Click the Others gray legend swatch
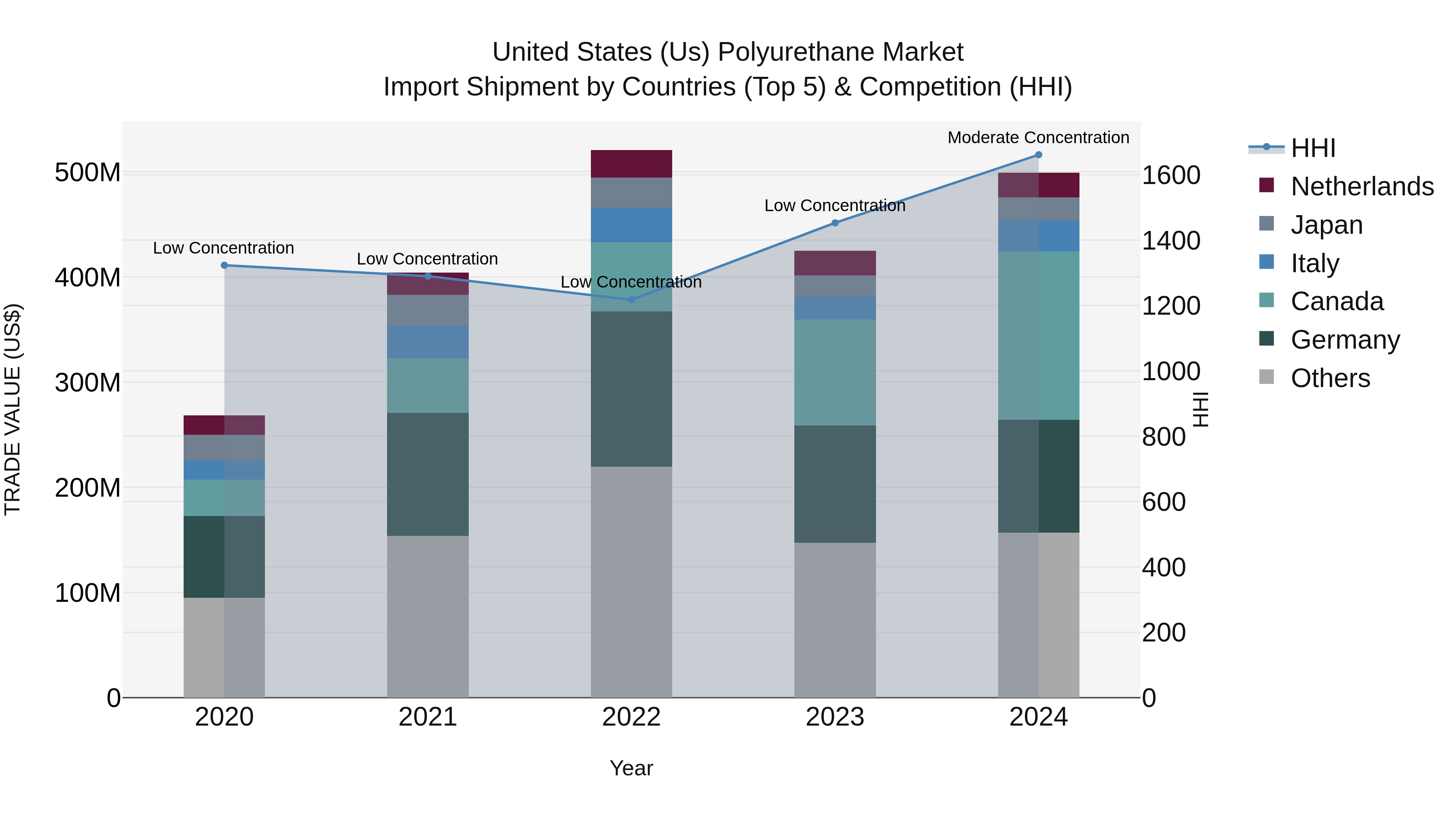This screenshot has height=819, width=1456. [x=1267, y=377]
